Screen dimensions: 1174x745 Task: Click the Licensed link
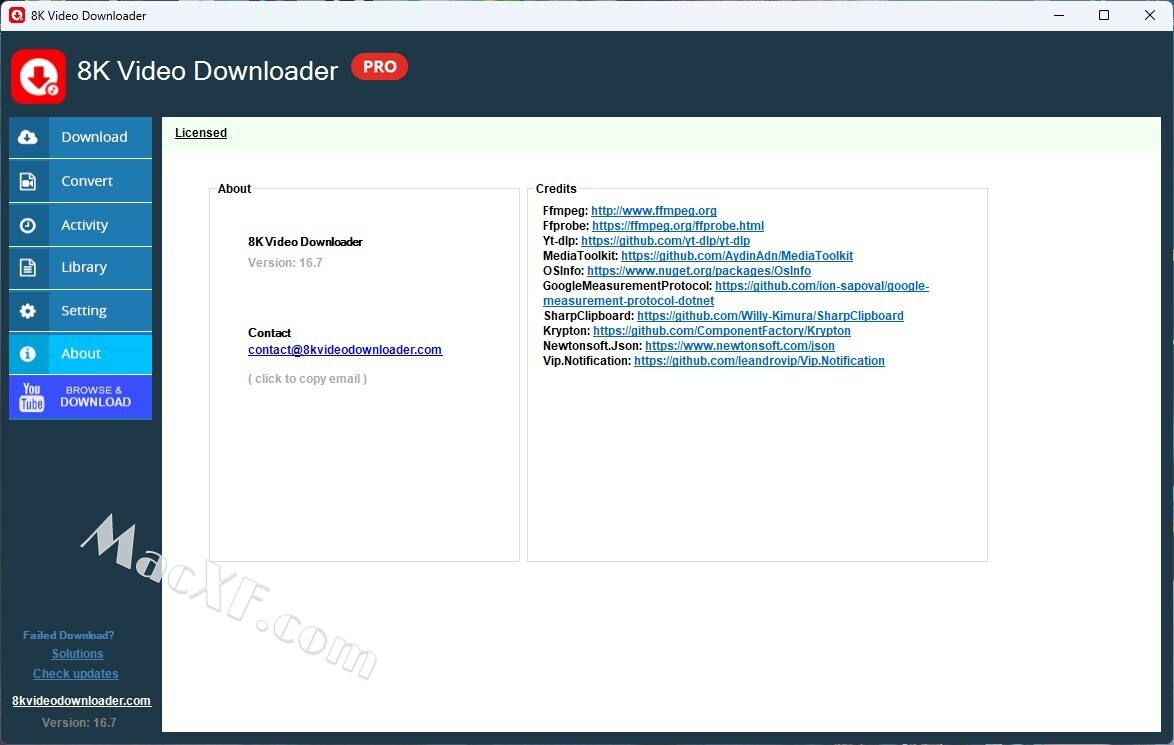pyautogui.click(x=201, y=133)
